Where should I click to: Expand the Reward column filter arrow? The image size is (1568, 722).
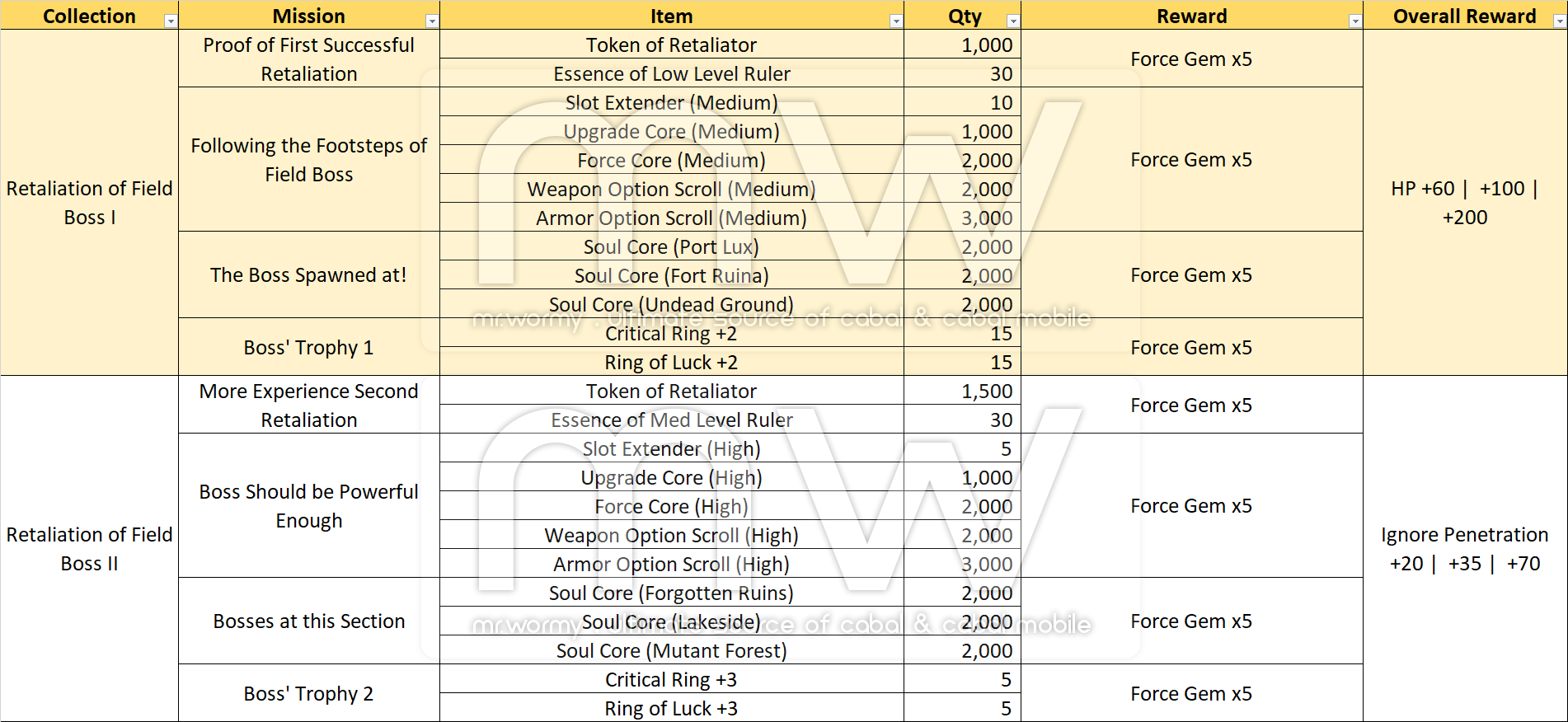tap(1354, 21)
